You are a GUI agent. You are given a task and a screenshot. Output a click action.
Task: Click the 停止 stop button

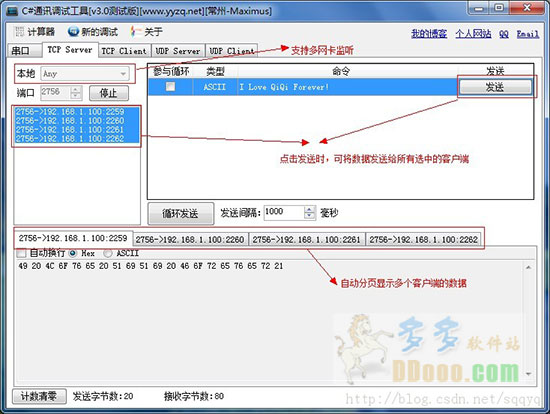(x=109, y=93)
